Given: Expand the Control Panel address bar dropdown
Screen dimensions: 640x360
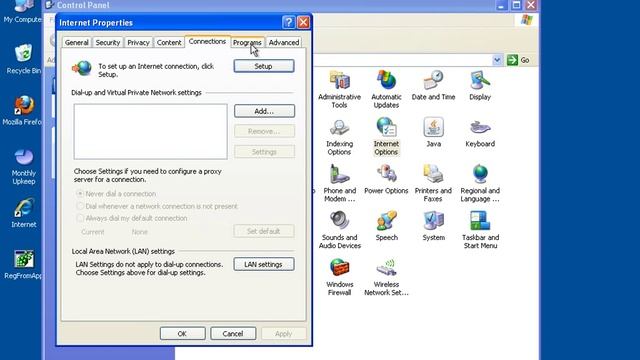Looking at the screenshot, I should tap(497, 60).
